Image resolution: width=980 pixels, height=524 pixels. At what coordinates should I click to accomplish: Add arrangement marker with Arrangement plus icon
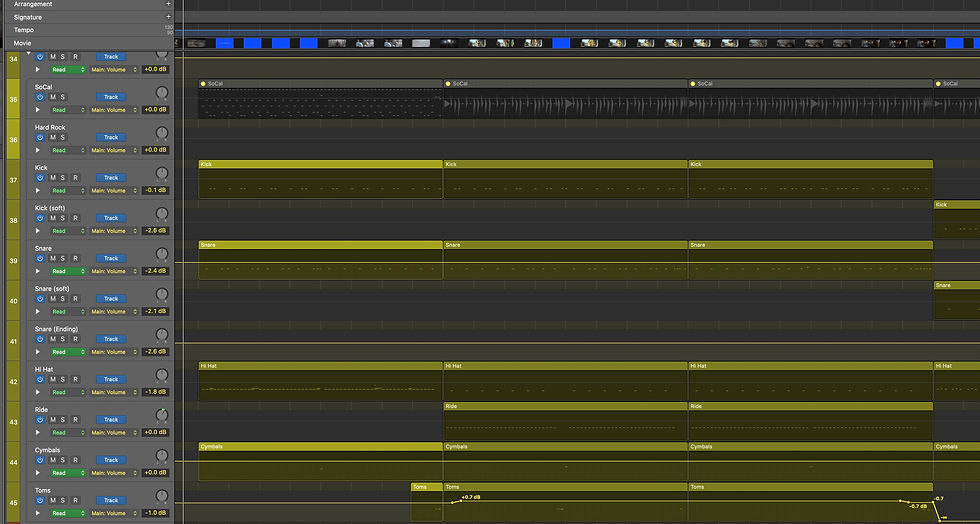(x=168, y=4)
